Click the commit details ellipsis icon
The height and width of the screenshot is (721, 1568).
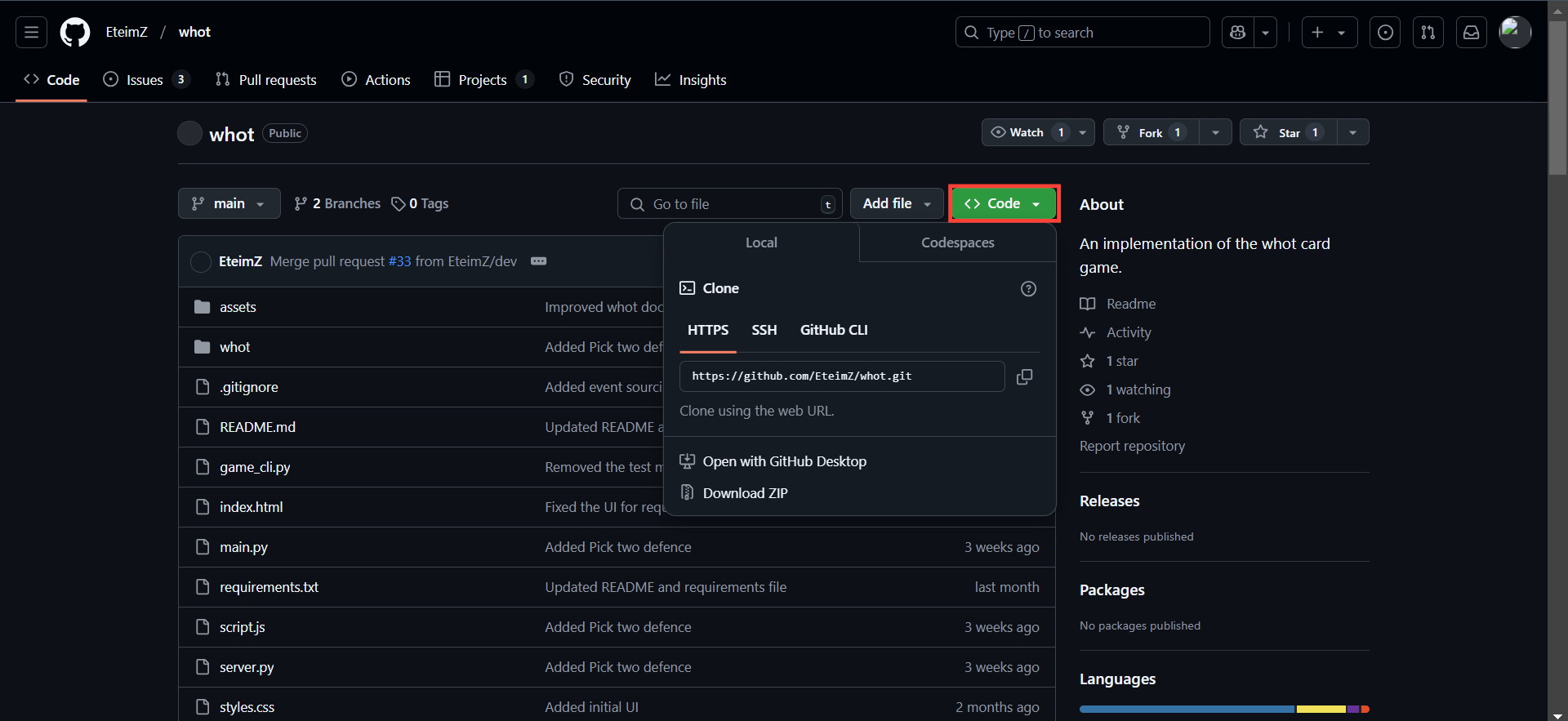coord(539,261)
